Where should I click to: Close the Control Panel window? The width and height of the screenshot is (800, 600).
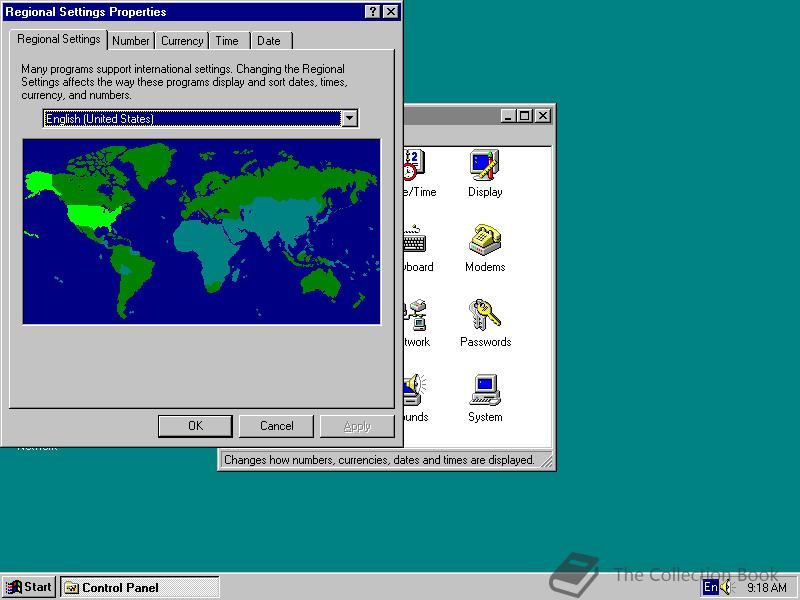pos(543,116)
